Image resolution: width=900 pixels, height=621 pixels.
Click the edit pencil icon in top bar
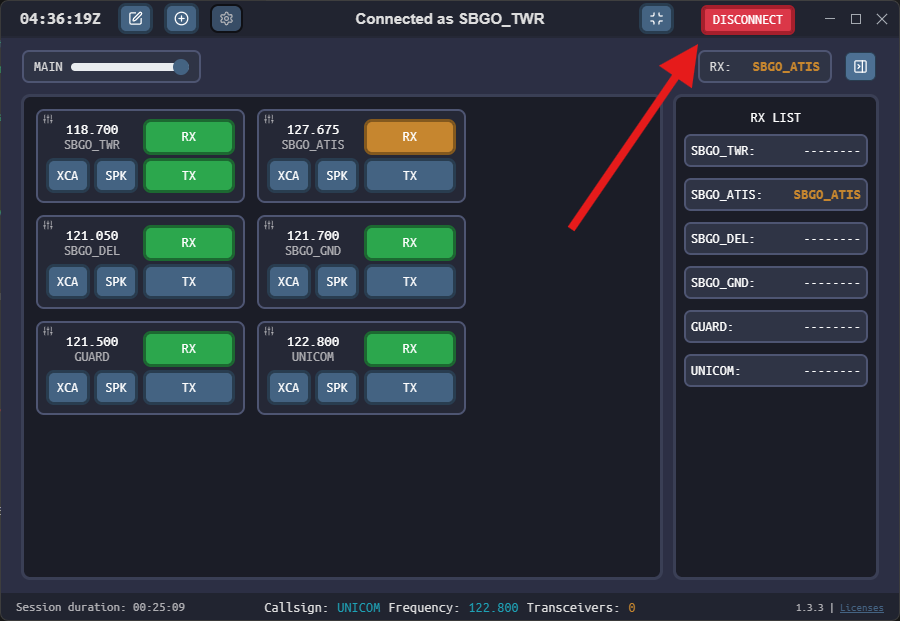pyautogui.click(x=136, y=19)
